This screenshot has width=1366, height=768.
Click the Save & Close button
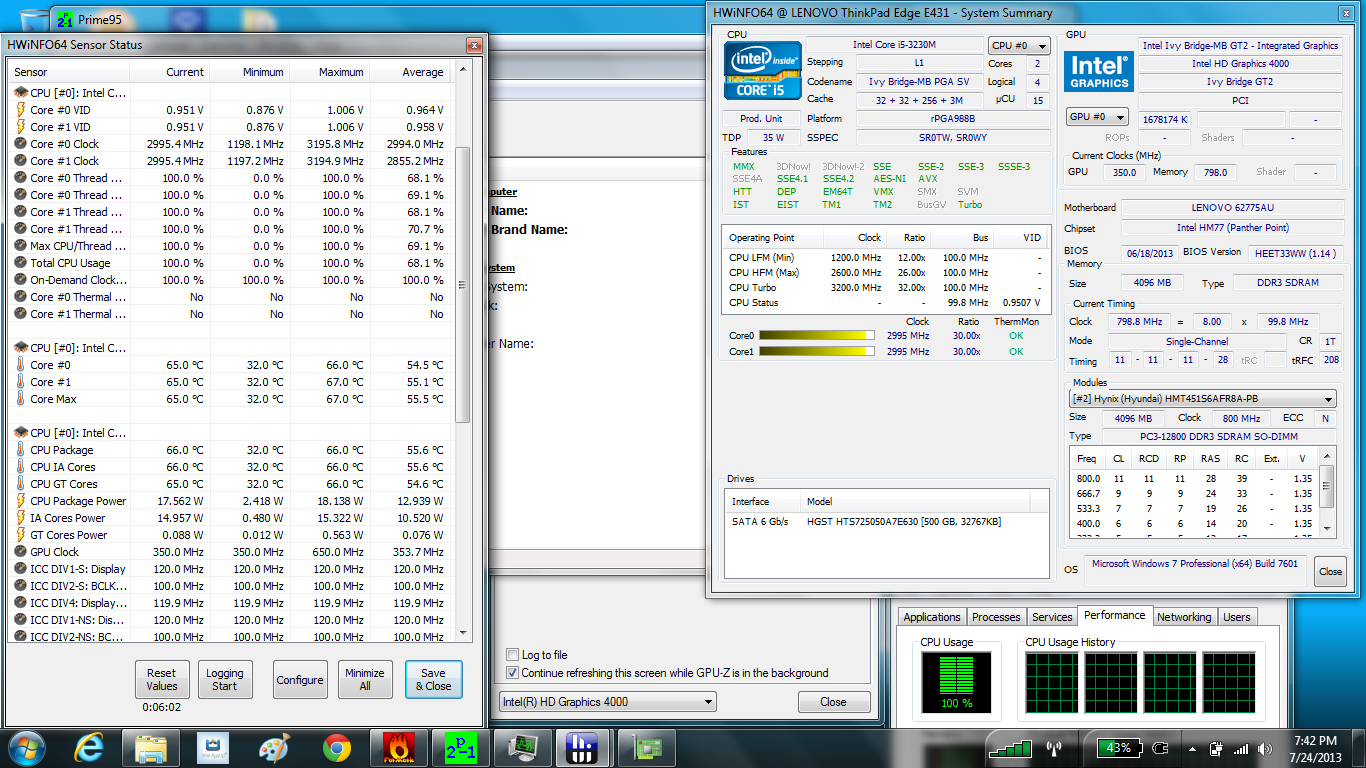433,679
